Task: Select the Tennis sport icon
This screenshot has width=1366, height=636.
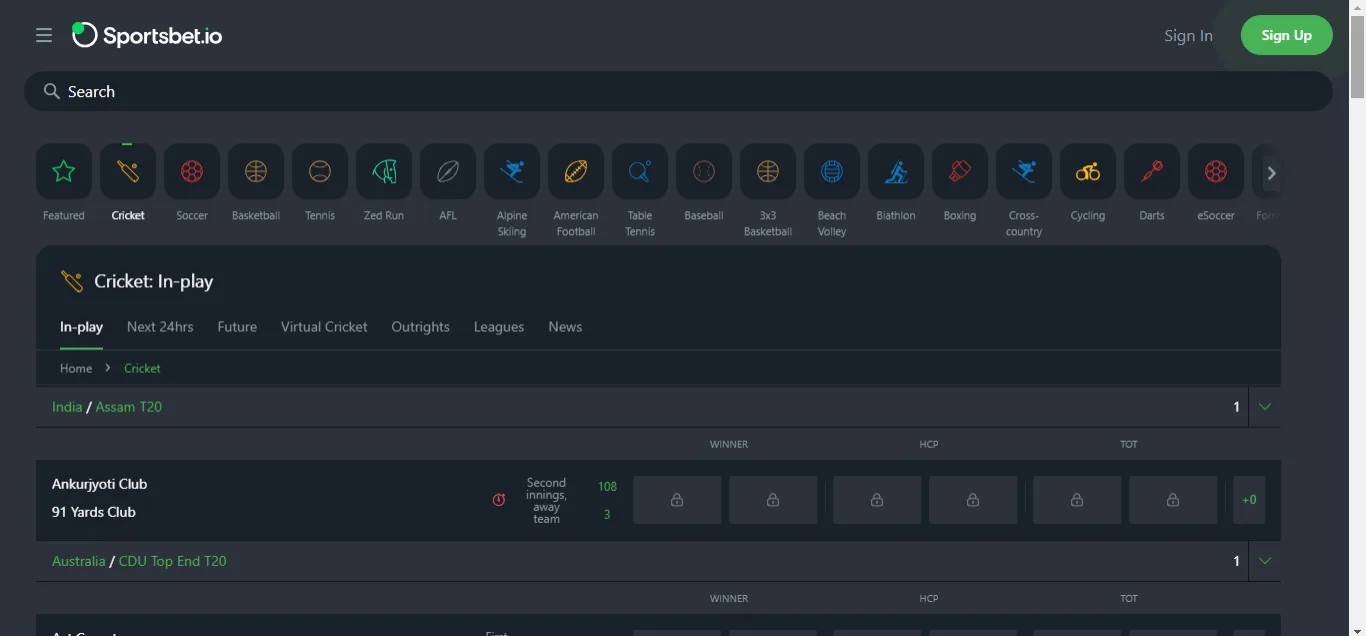Action: 320,172
